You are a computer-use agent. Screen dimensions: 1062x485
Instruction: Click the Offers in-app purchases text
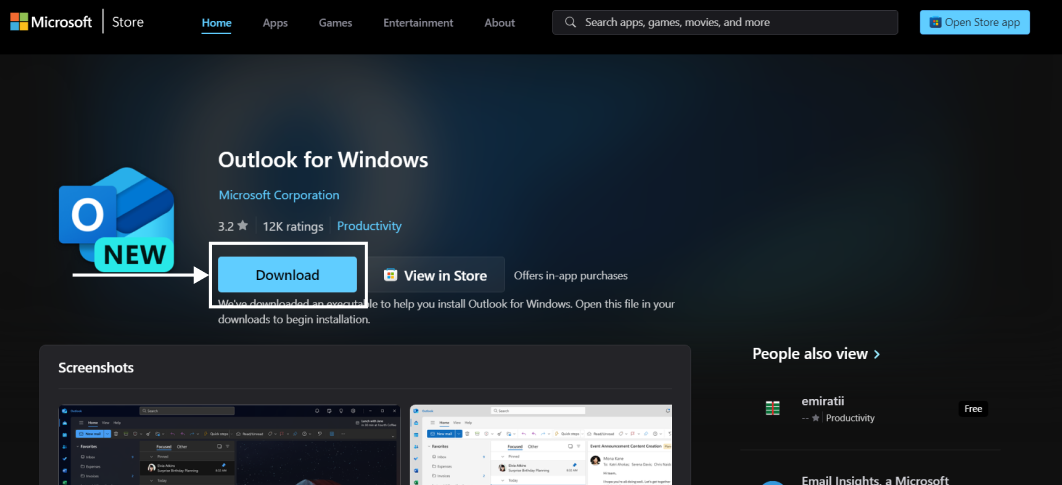pyautogui.click(x=570, y=276)
